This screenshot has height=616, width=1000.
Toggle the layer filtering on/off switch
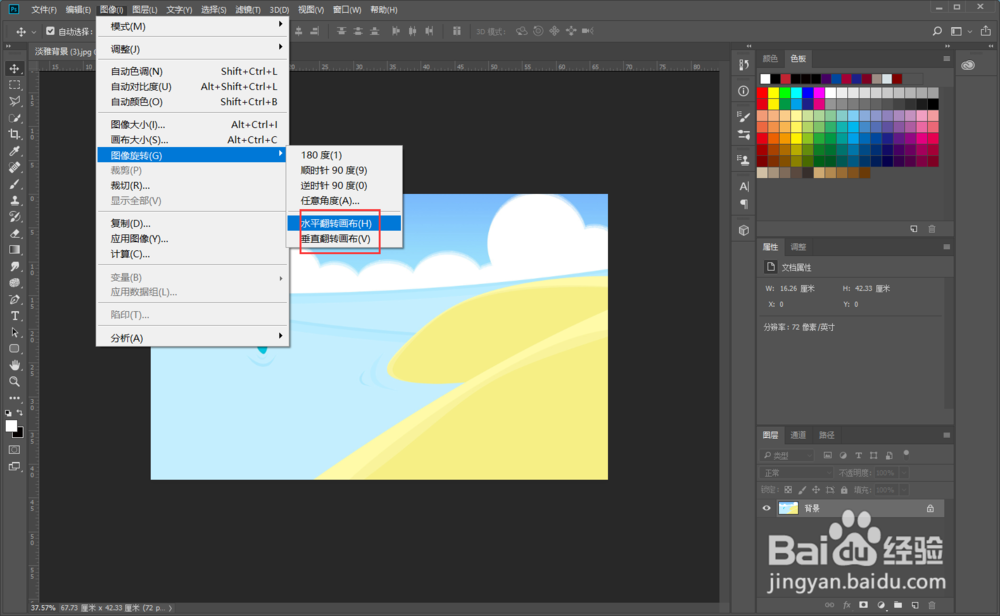[906, 455]
